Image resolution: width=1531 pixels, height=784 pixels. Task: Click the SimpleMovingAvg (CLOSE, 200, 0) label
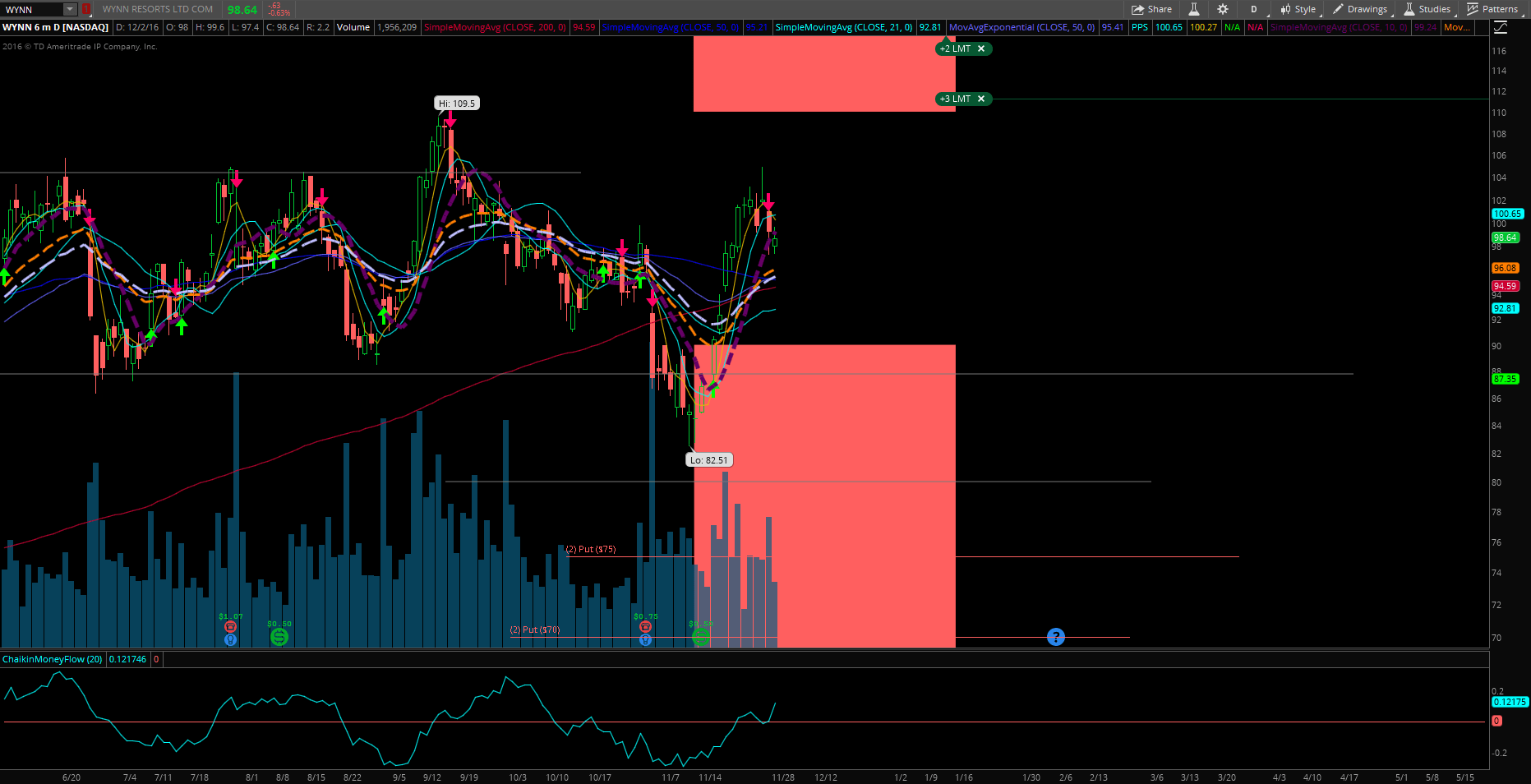coord(495,27)
